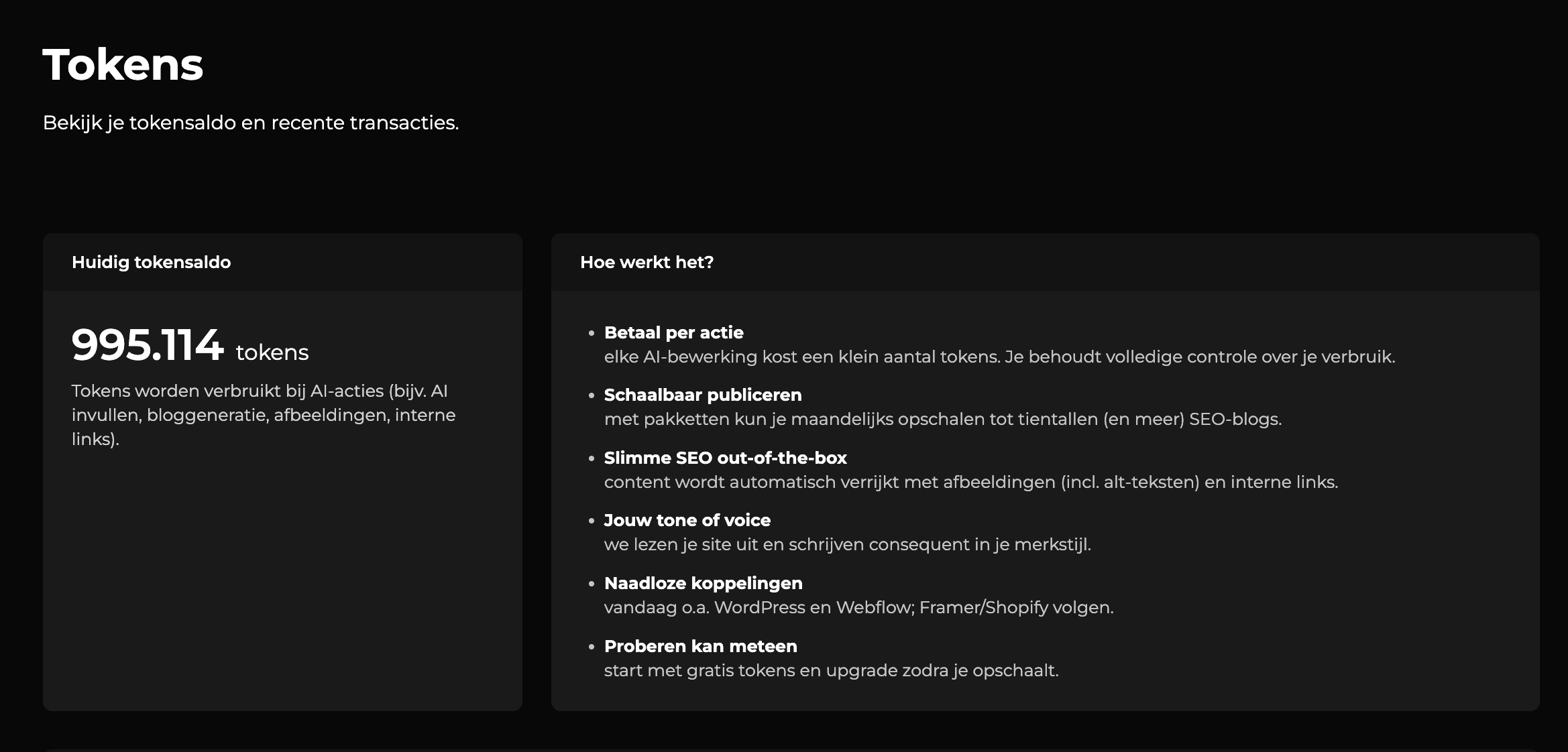Image resolution: width=1568 pixels, height=752 pixels.
Task: Click the 'Jouw tone of voice' bullet title
Action: pos(687,520)
